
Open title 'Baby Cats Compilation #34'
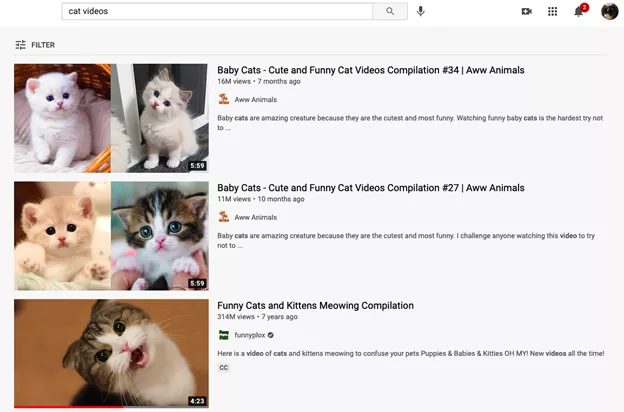point(370,70)
